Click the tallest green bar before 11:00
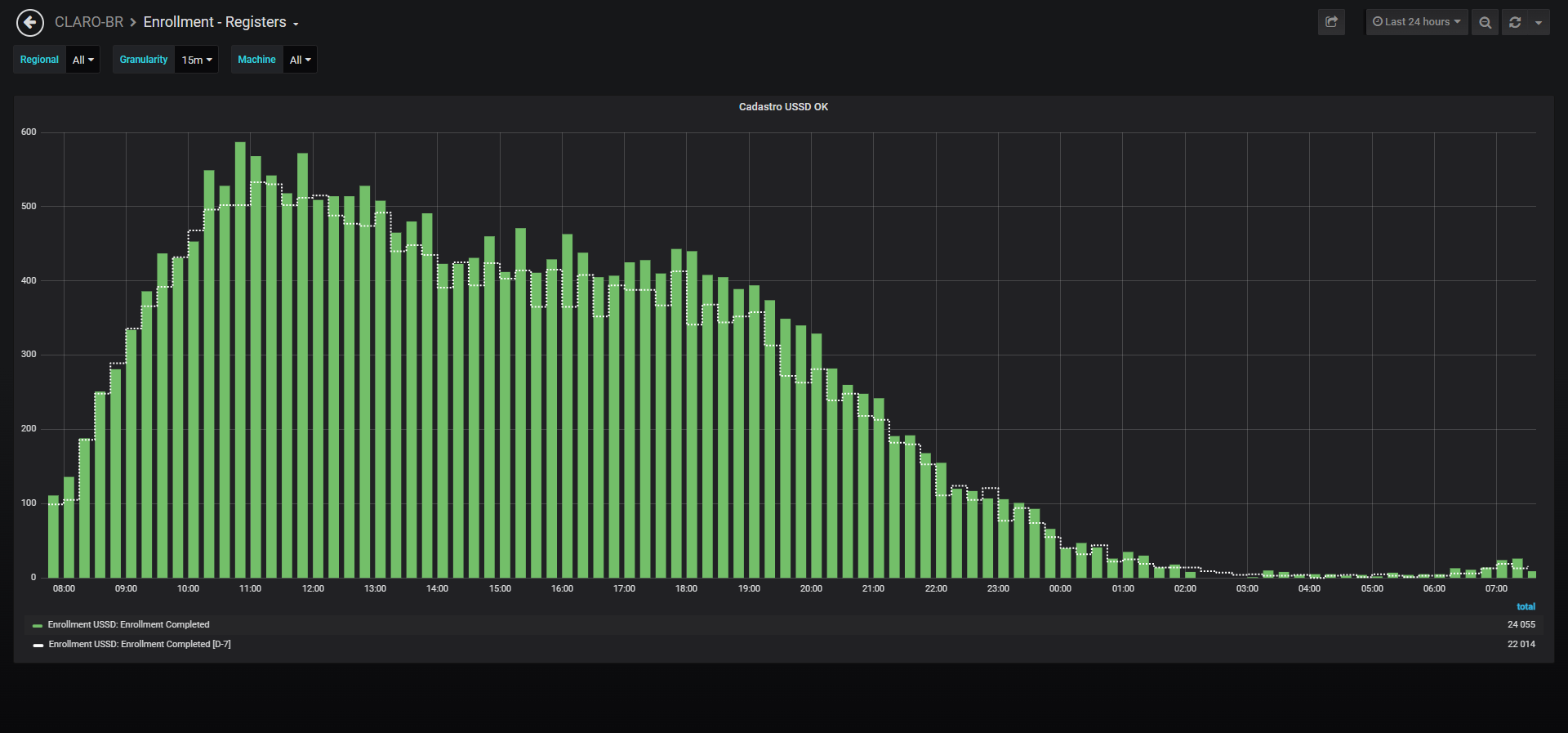Image resolution: width=1568 pixels, height=733 pixels. coord(240,360)
